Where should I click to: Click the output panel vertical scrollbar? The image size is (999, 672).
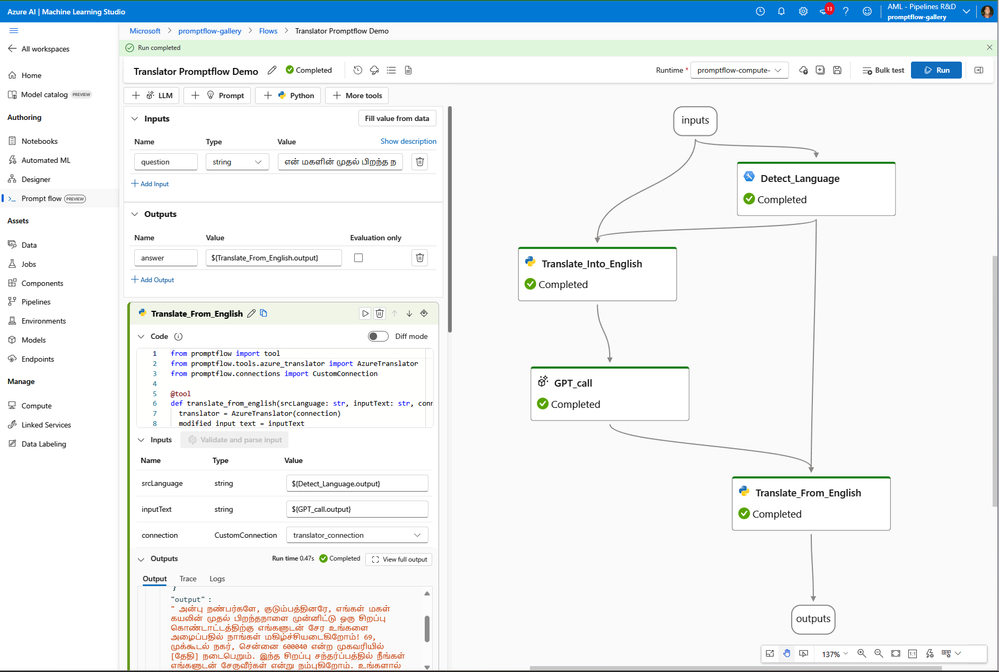pyautogui.click(x=427, y=629)
